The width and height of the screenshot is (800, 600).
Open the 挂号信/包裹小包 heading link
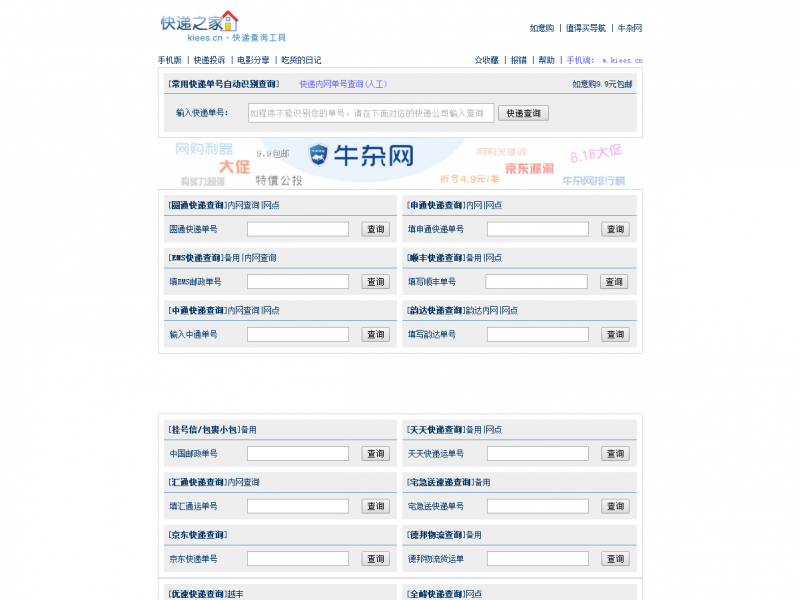pos(204,430)
